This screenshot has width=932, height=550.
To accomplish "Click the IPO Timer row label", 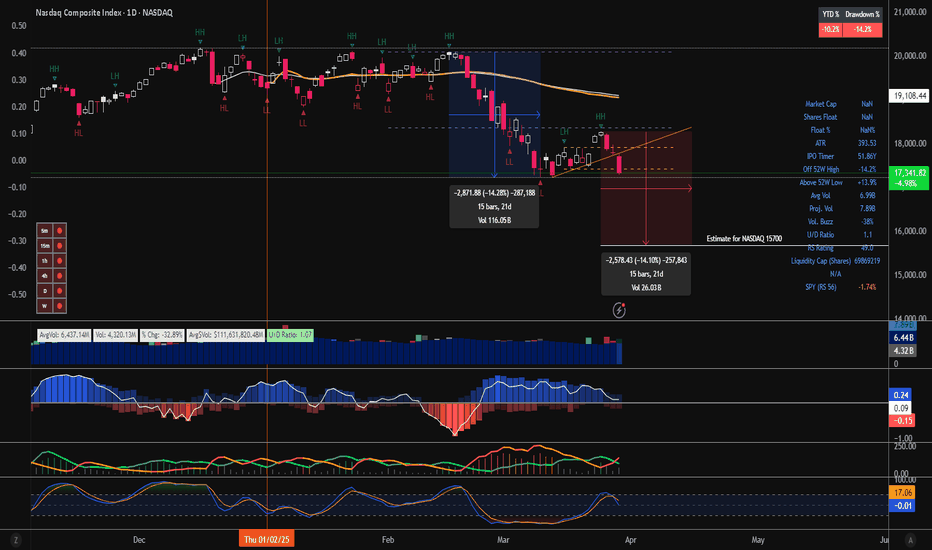I will pyautogui.click(x=820, y=156).
